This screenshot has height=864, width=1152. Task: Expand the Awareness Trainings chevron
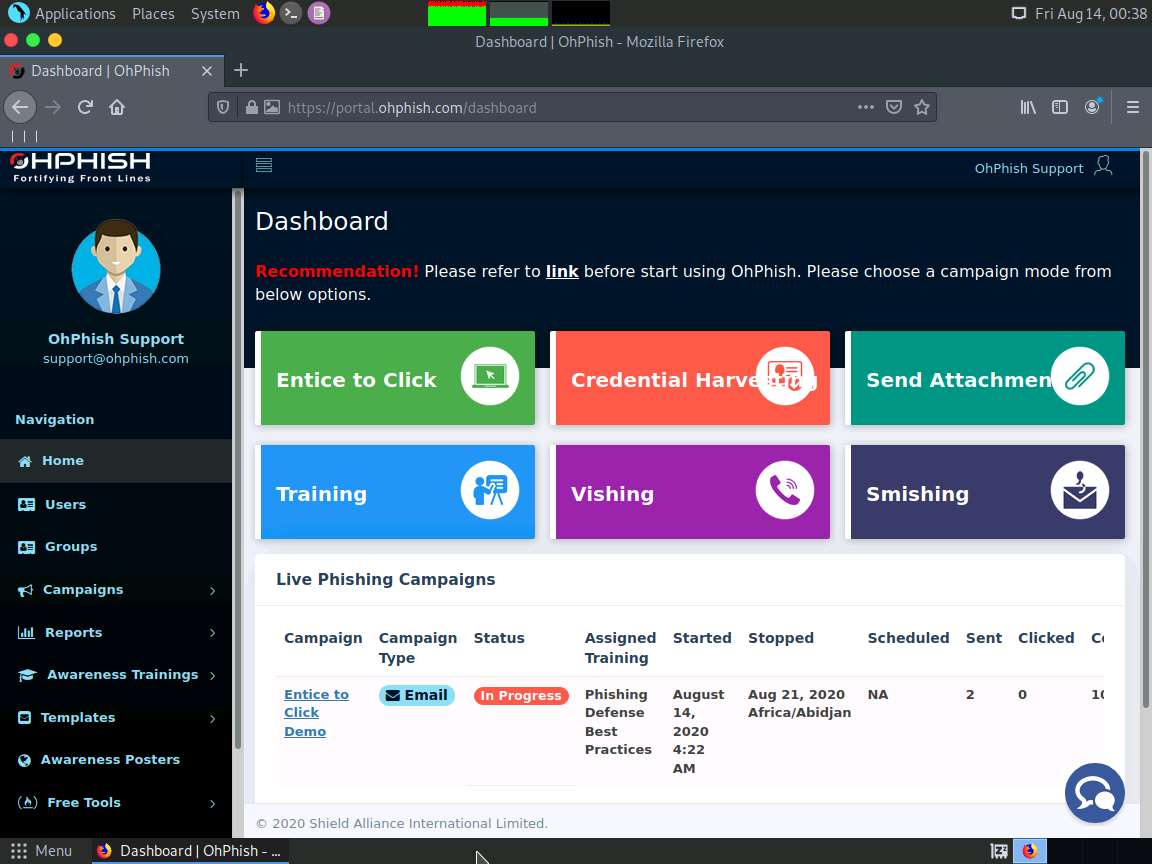point(212,675)
